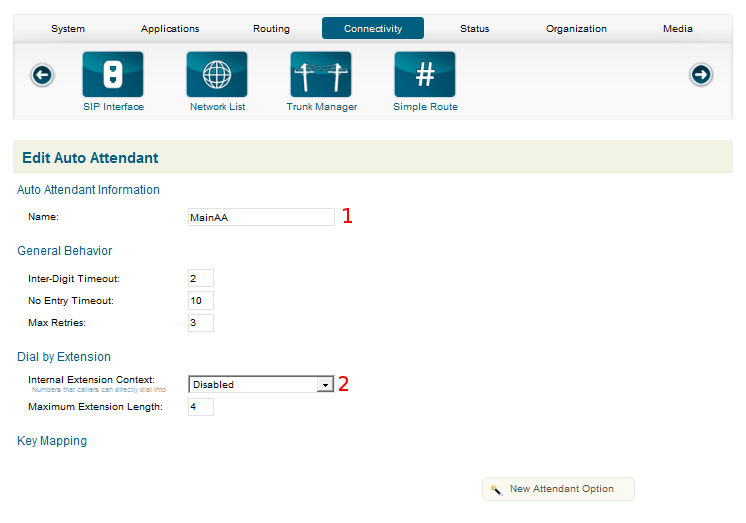Click the wand icon beside New Attendant Option

496,490
